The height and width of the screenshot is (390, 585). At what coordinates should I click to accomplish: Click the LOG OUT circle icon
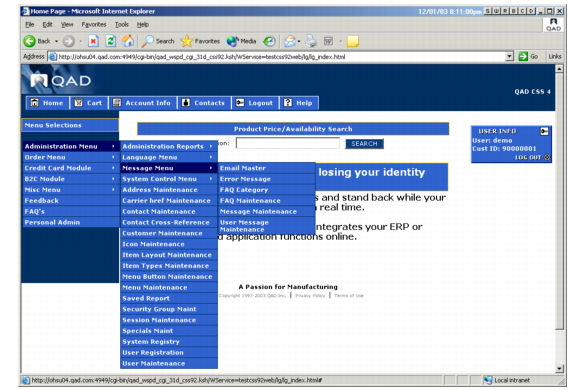pos(547,157)
